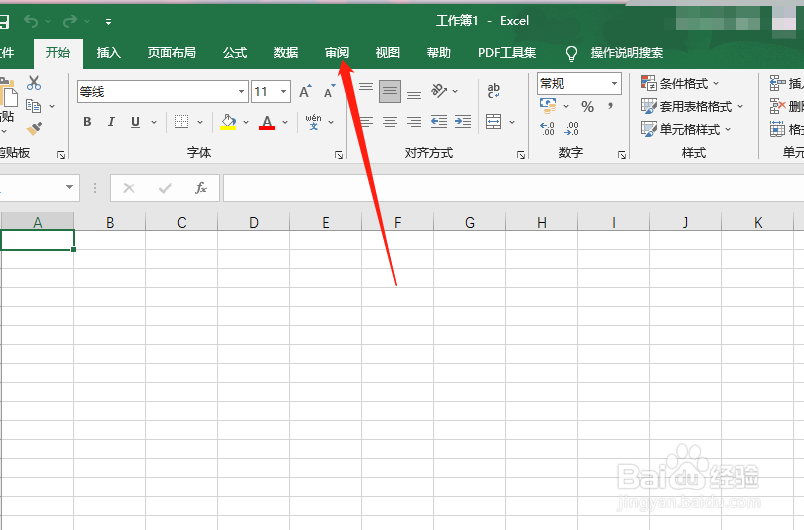Decrease decimal places
Viewport: 804px width, 530px height.
pos(571,129)
